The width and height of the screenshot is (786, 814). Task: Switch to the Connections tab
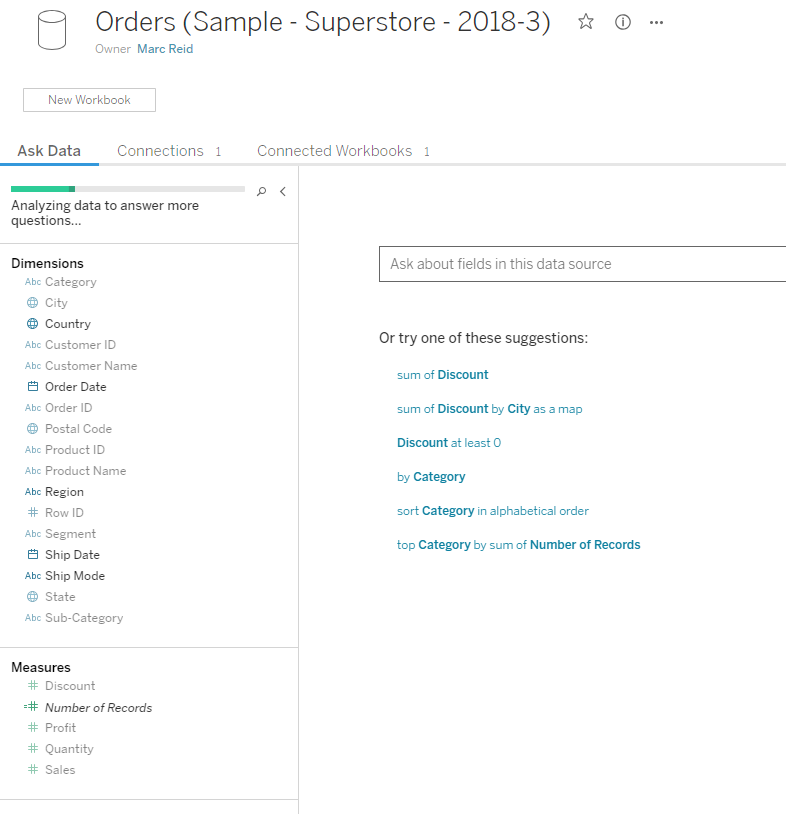click(x=160, y=151)
